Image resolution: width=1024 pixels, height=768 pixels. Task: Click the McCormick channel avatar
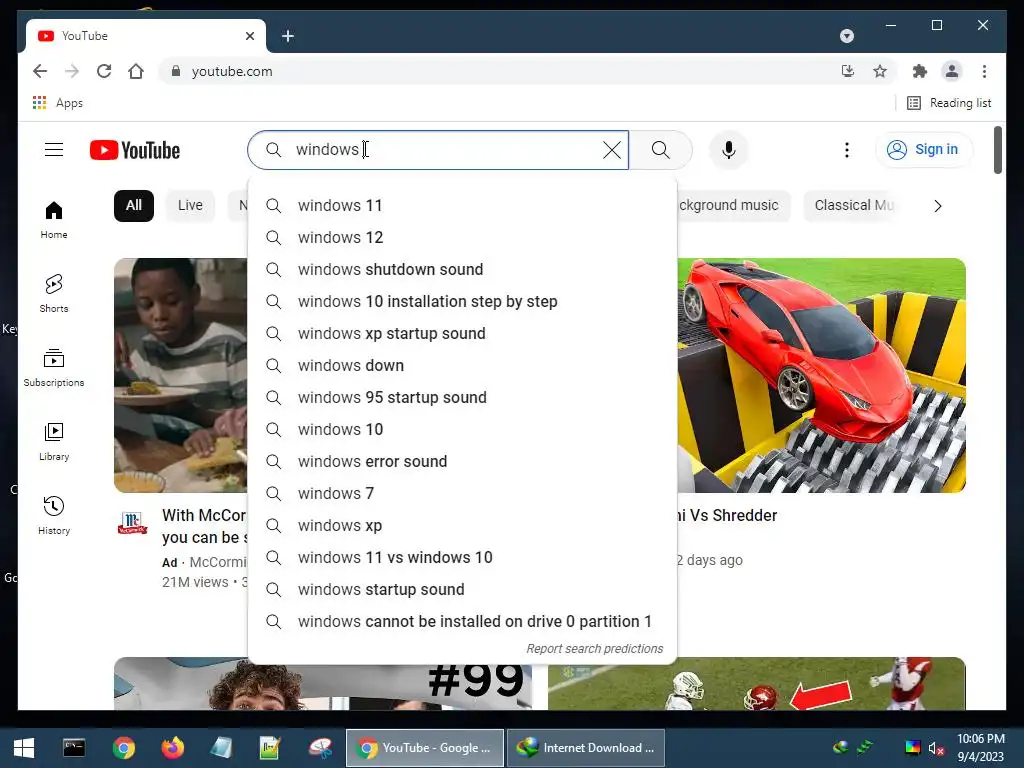133,523
